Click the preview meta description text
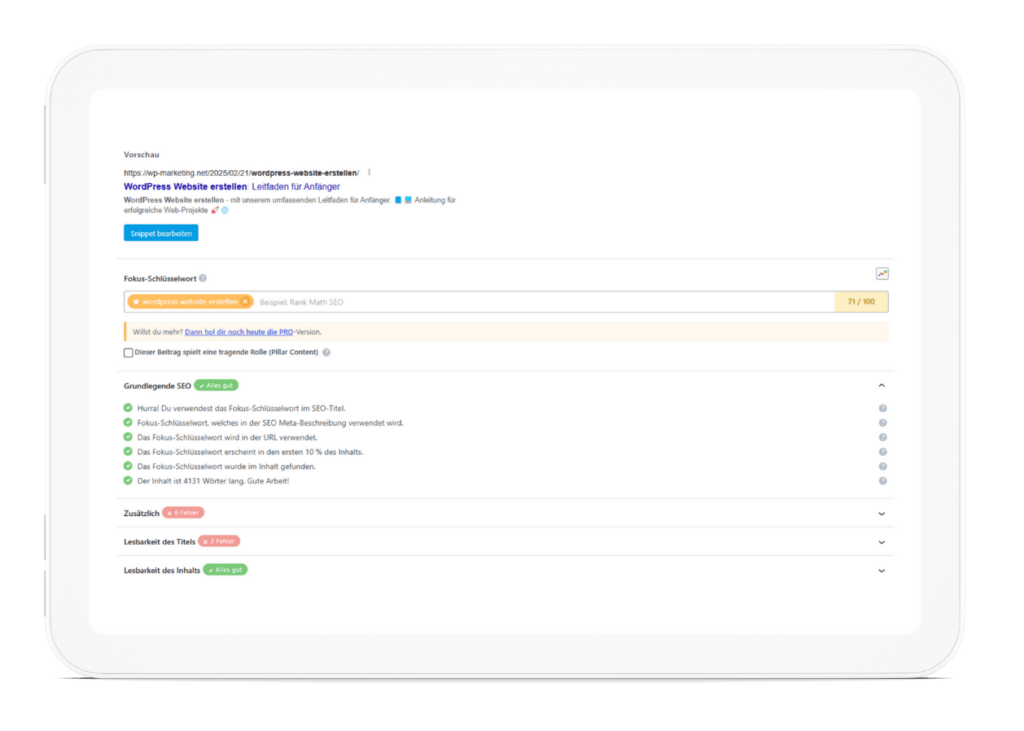 click(290, 205)
